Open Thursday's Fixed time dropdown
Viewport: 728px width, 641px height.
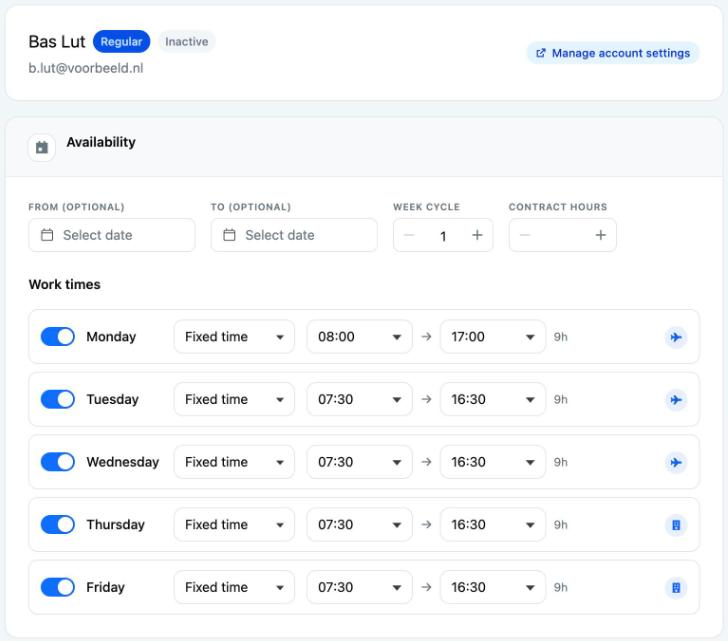click(234, 524)
